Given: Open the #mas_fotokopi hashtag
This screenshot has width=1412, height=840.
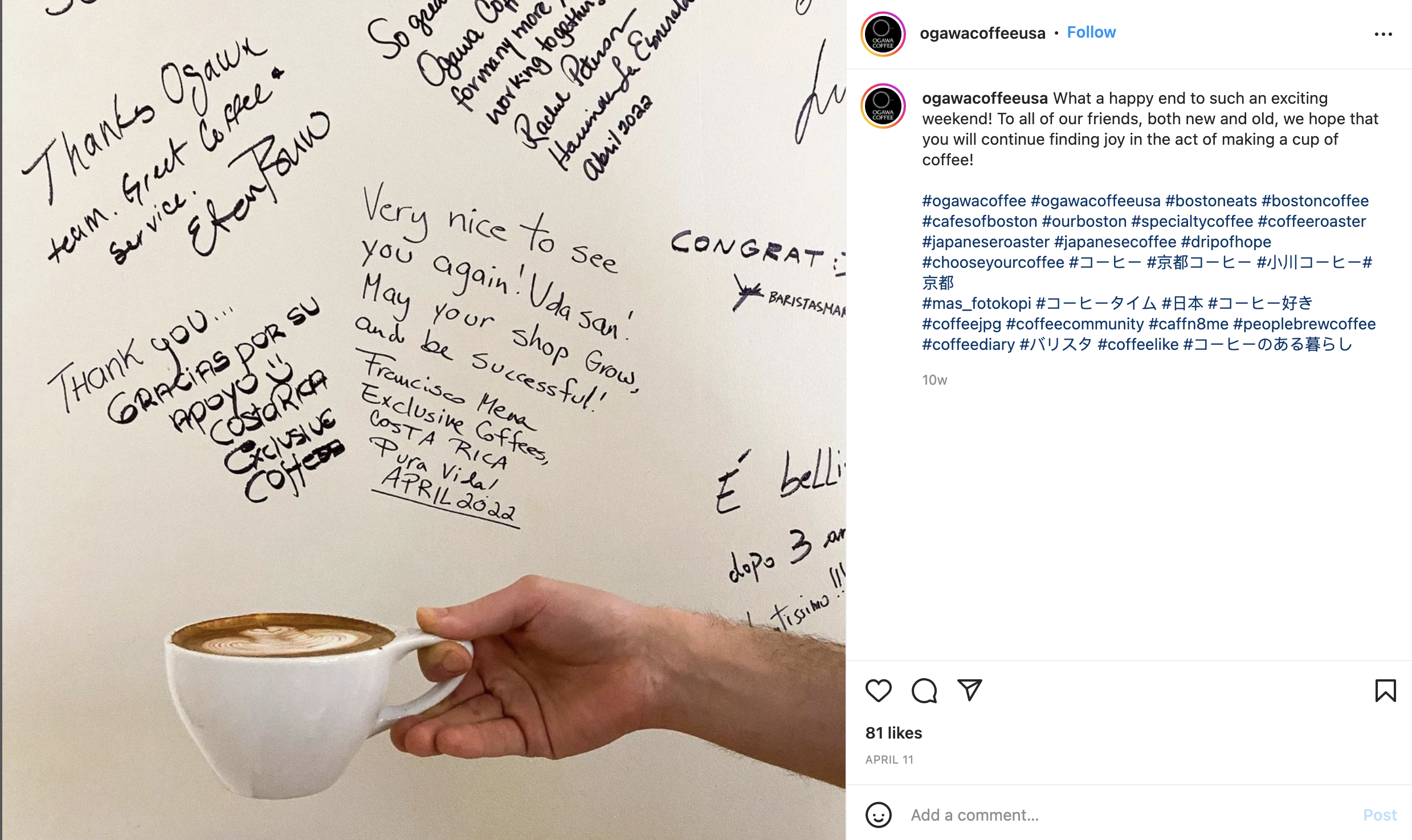Looking at the screenshot, I should 977,303.
